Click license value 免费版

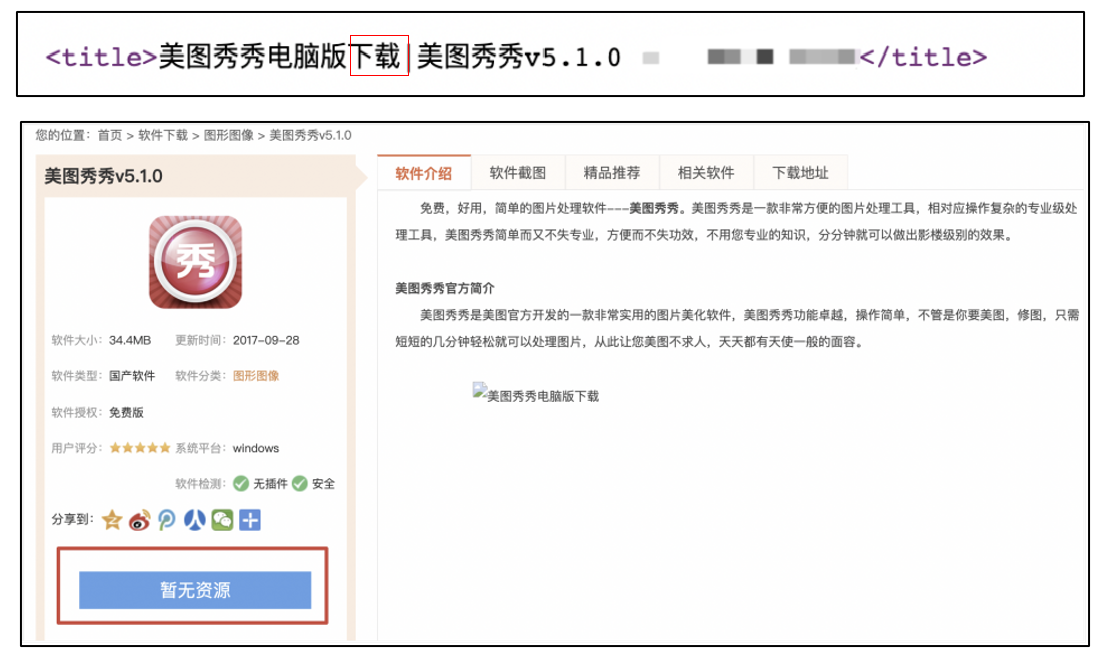pos(126,412)
